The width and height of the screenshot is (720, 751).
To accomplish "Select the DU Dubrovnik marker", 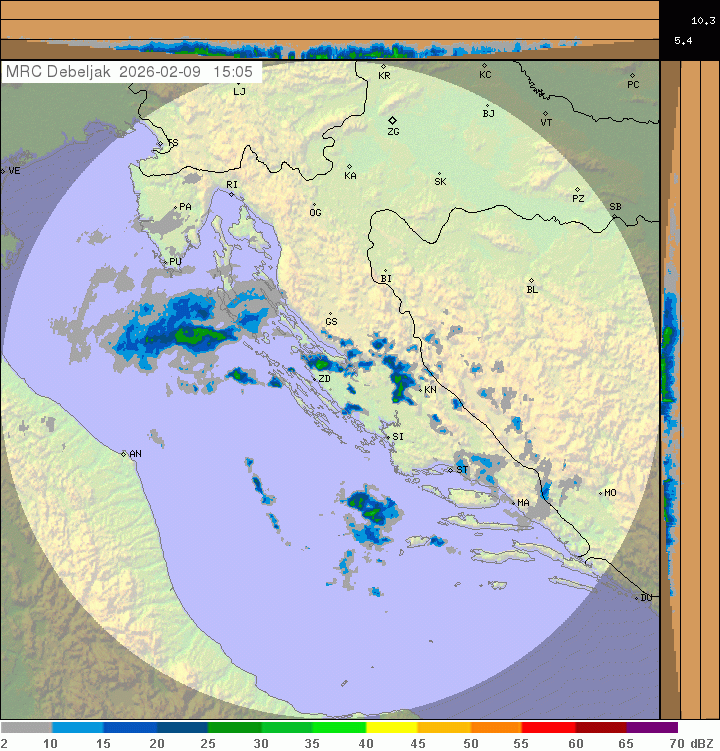I will (637, 598).
